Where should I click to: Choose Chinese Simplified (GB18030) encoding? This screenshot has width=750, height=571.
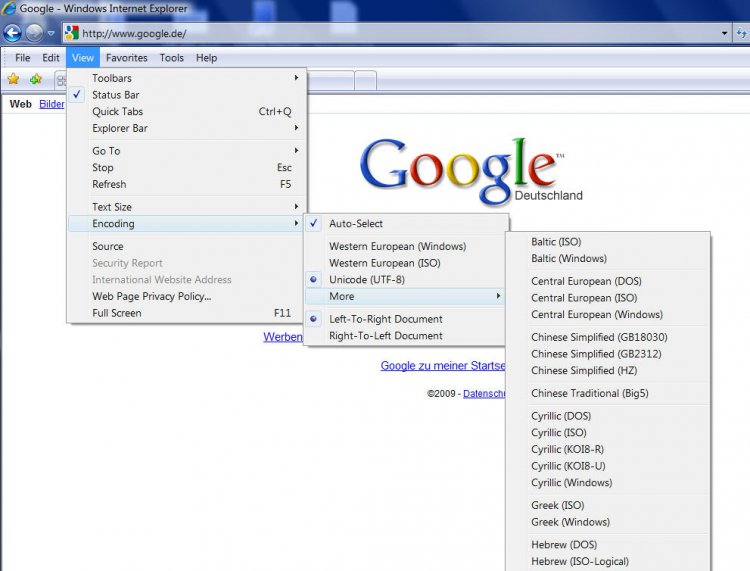608,337
